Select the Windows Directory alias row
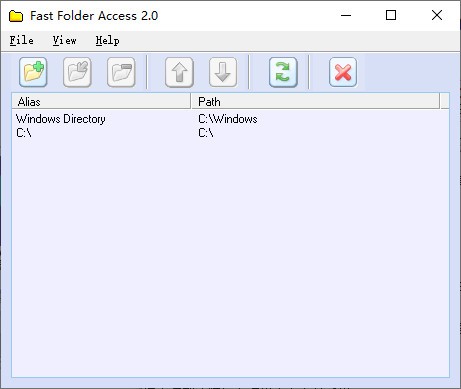The image size is (461, 389). point(61,119)
